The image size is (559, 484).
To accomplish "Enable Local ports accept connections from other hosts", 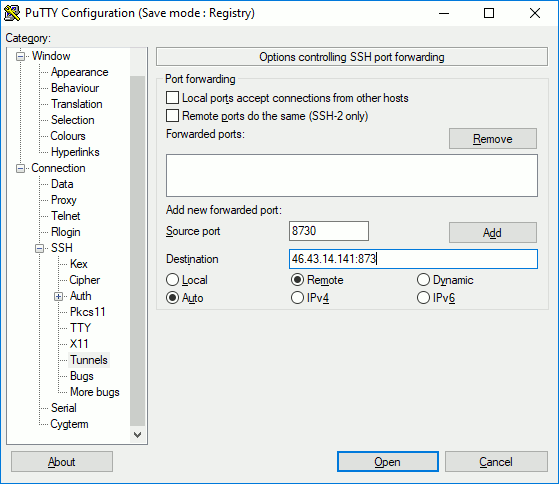I will (x=173, y=98).
